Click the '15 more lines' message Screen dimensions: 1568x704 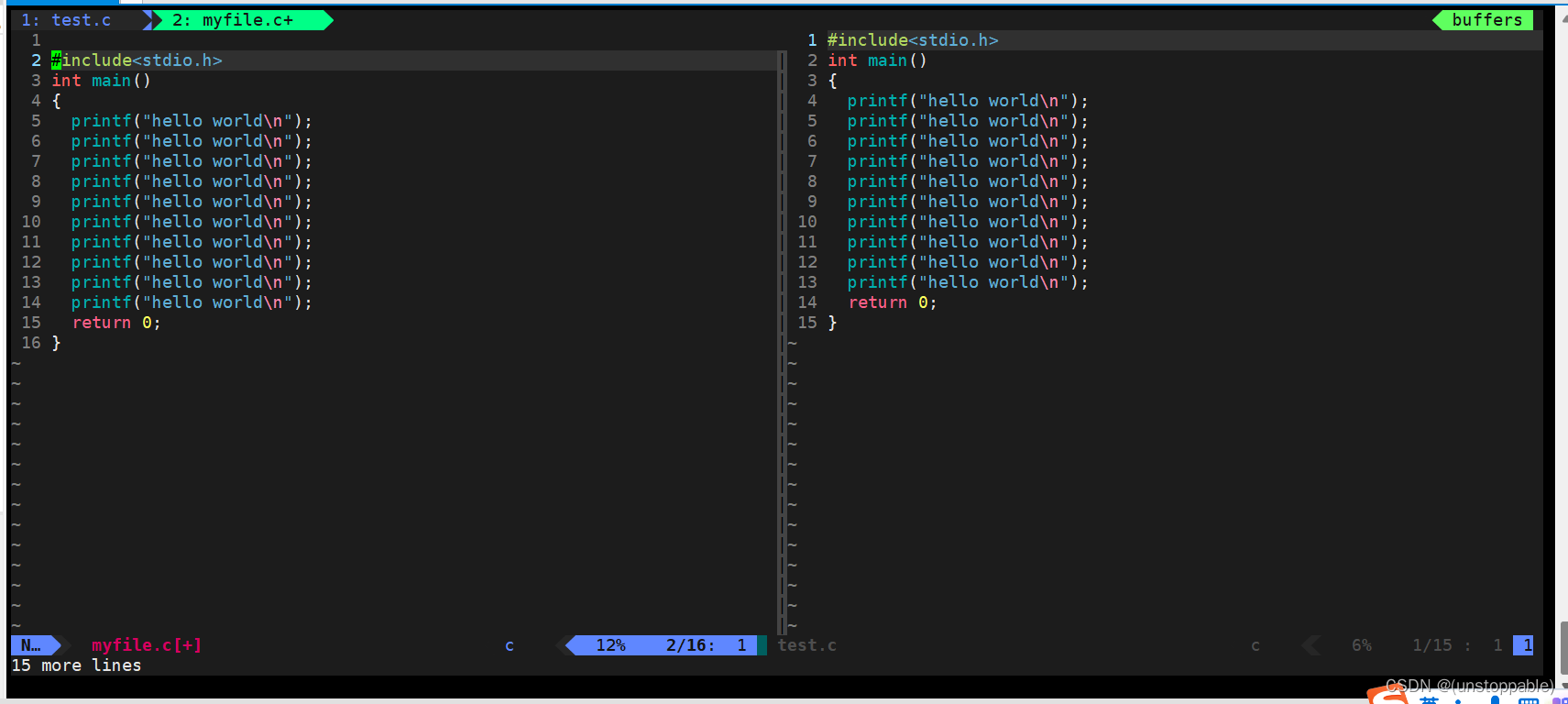(77, 665)
